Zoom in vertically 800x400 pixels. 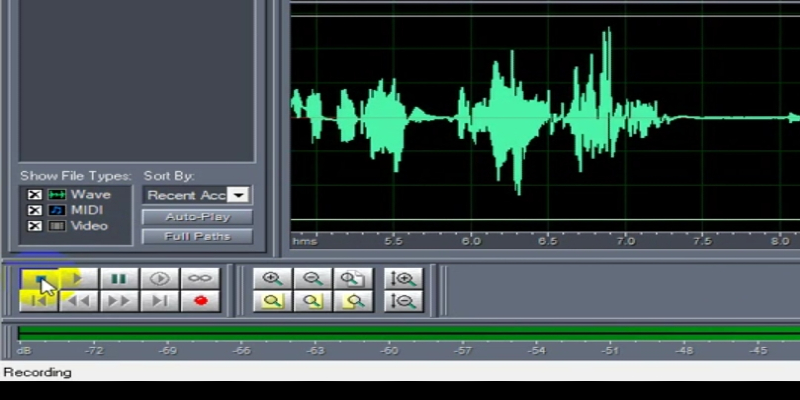pyautogui.click(x=403, y=279)
